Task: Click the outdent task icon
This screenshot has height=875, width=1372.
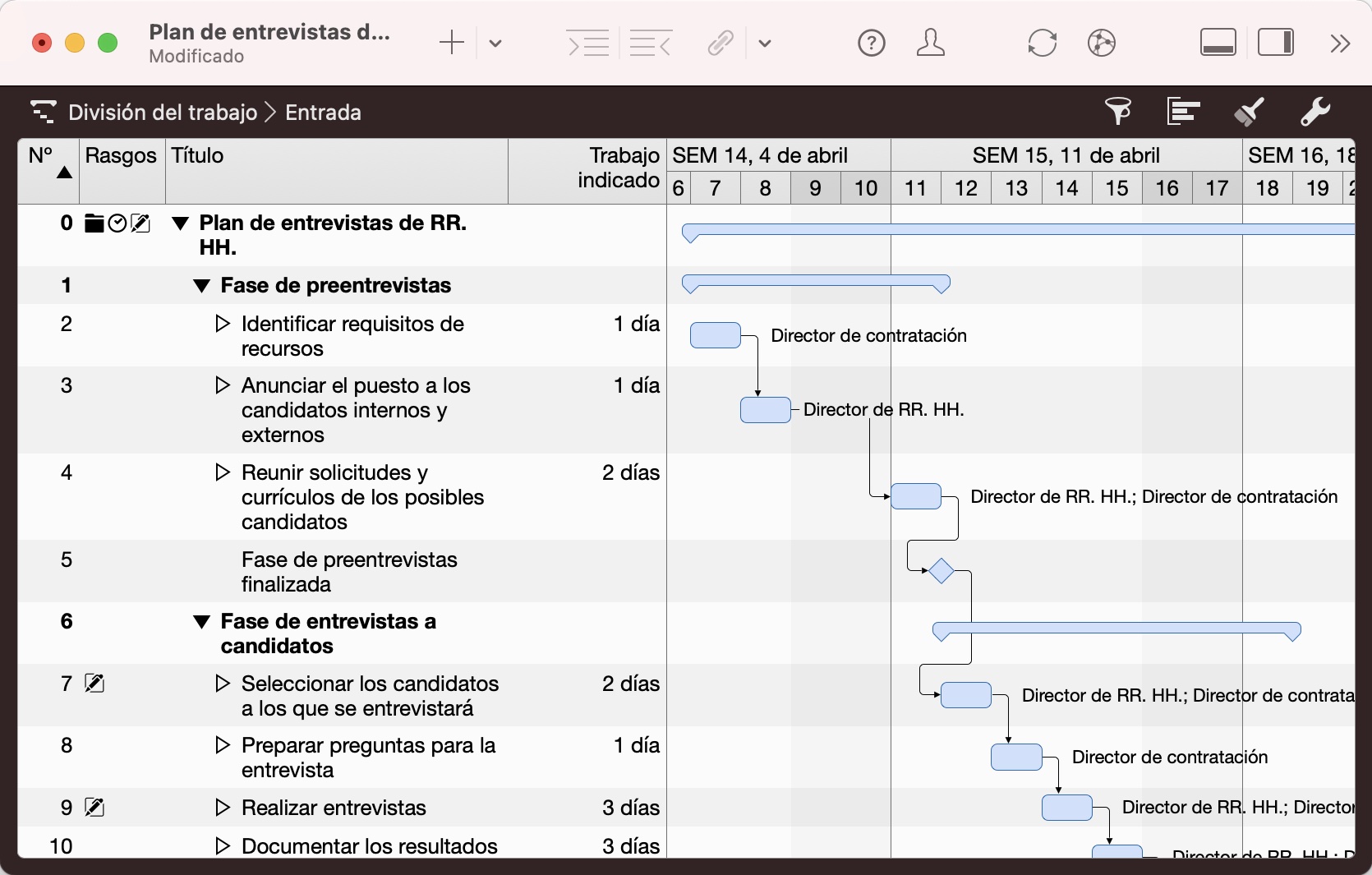Action: point(650,43)
